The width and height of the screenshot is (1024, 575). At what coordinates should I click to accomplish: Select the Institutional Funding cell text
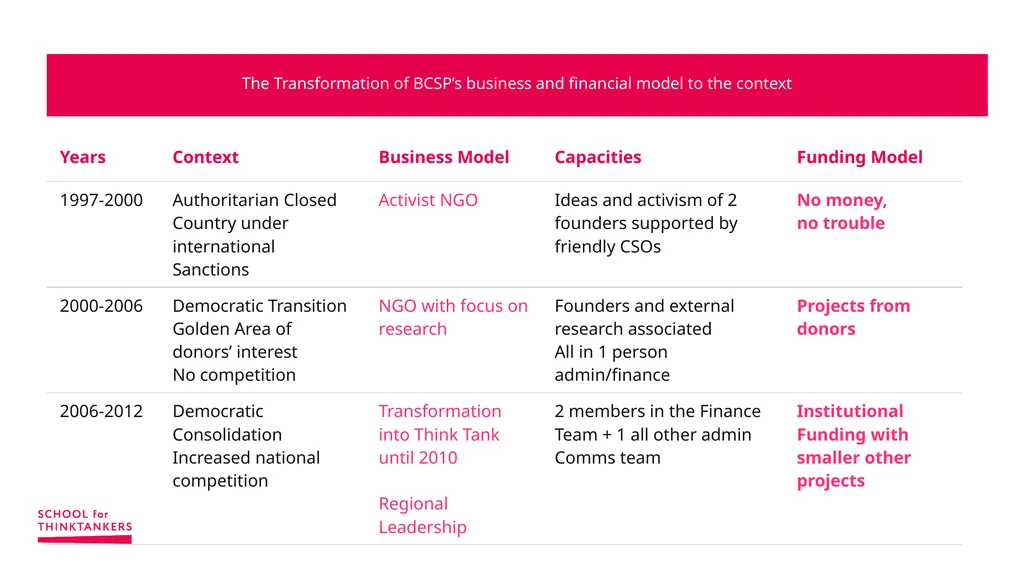853,446
